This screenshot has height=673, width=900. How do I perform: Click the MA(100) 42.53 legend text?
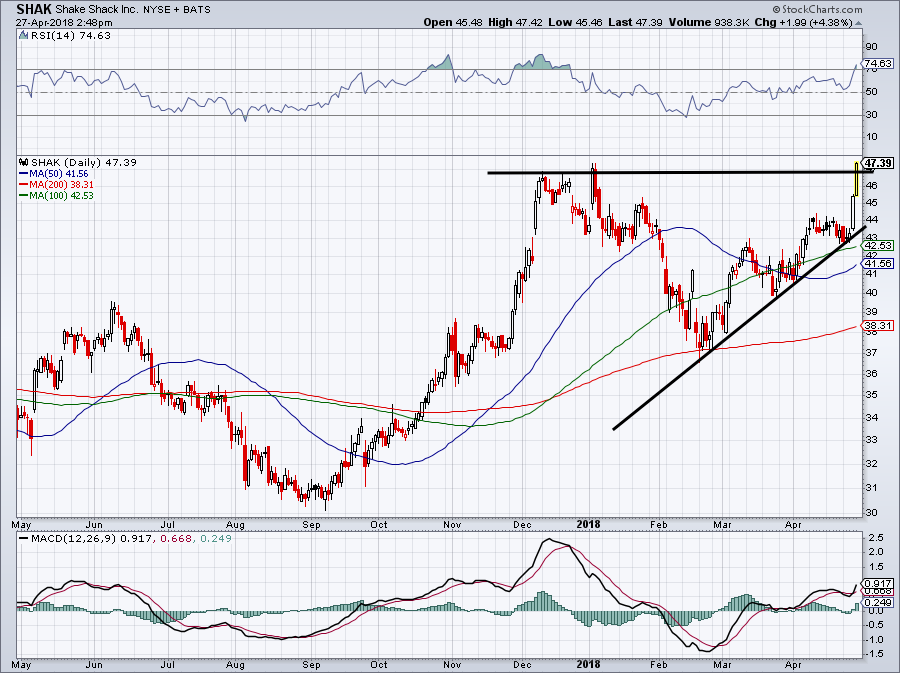[61, 196]
